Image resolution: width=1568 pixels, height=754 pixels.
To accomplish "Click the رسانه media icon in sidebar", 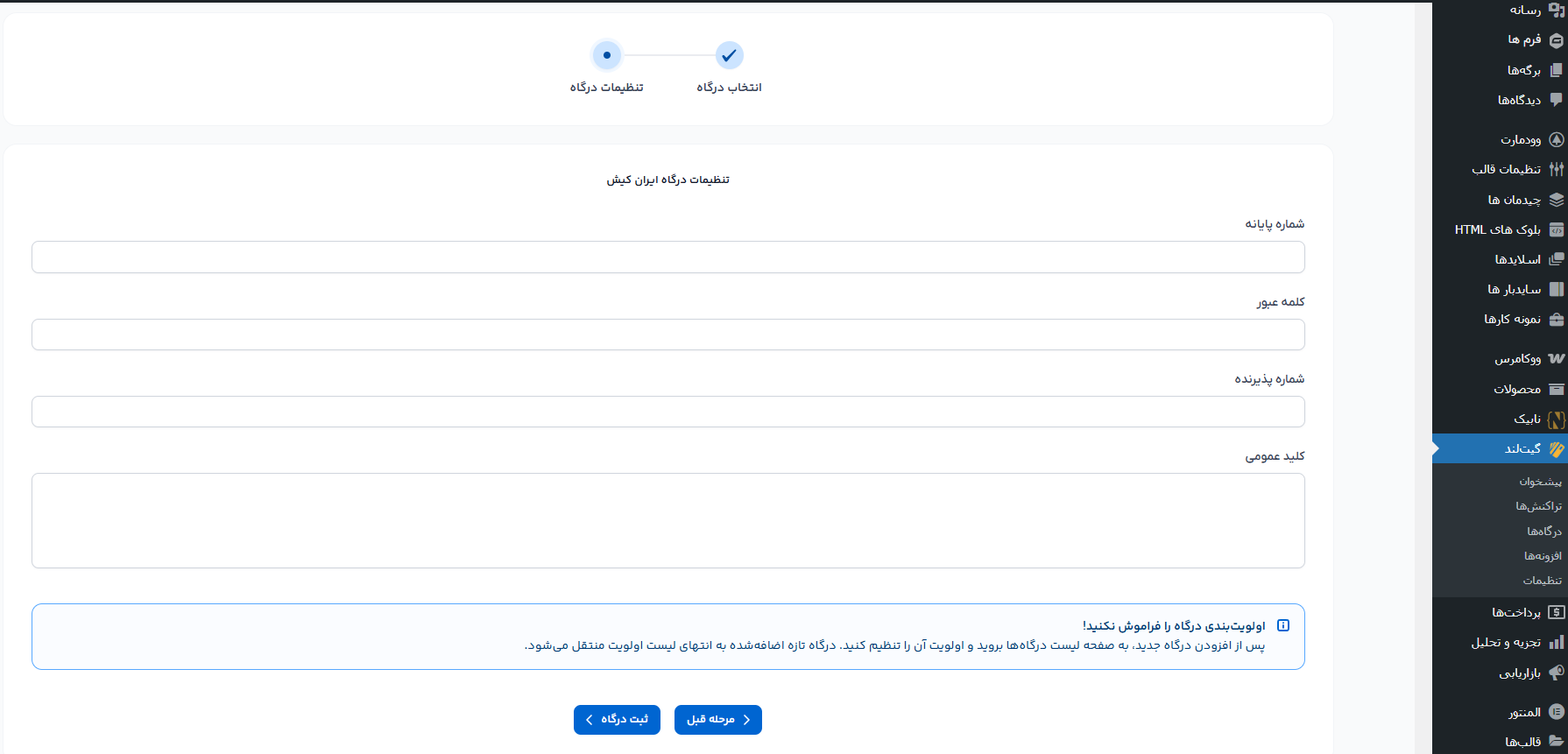I will coord(1556,11).
